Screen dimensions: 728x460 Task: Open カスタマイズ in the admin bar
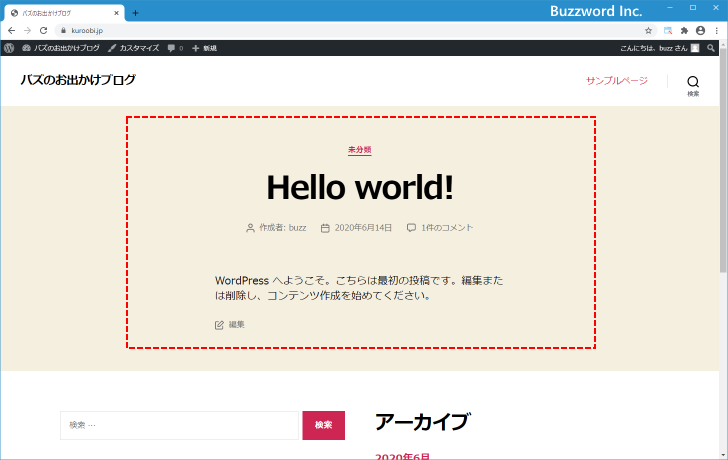(134, 48)
